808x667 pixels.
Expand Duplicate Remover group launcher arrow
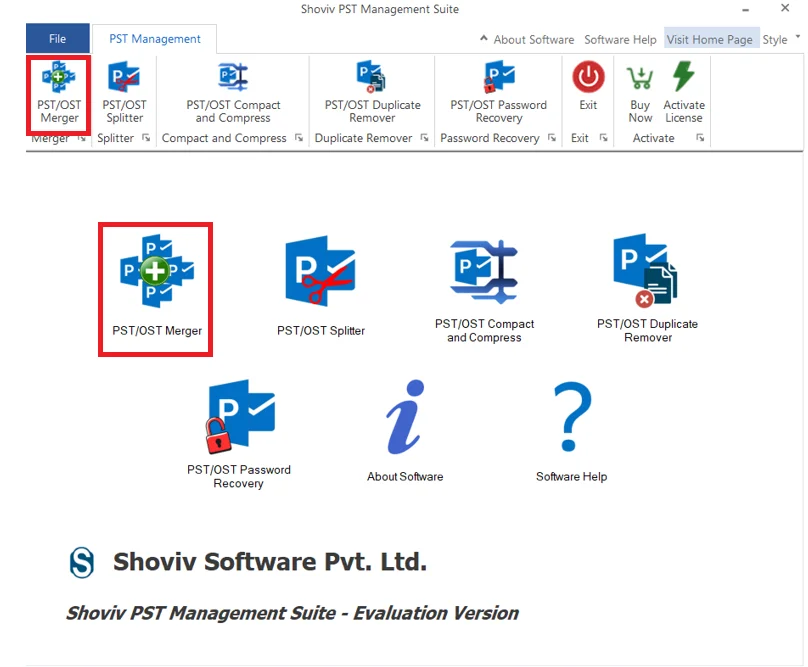(425, 138)
